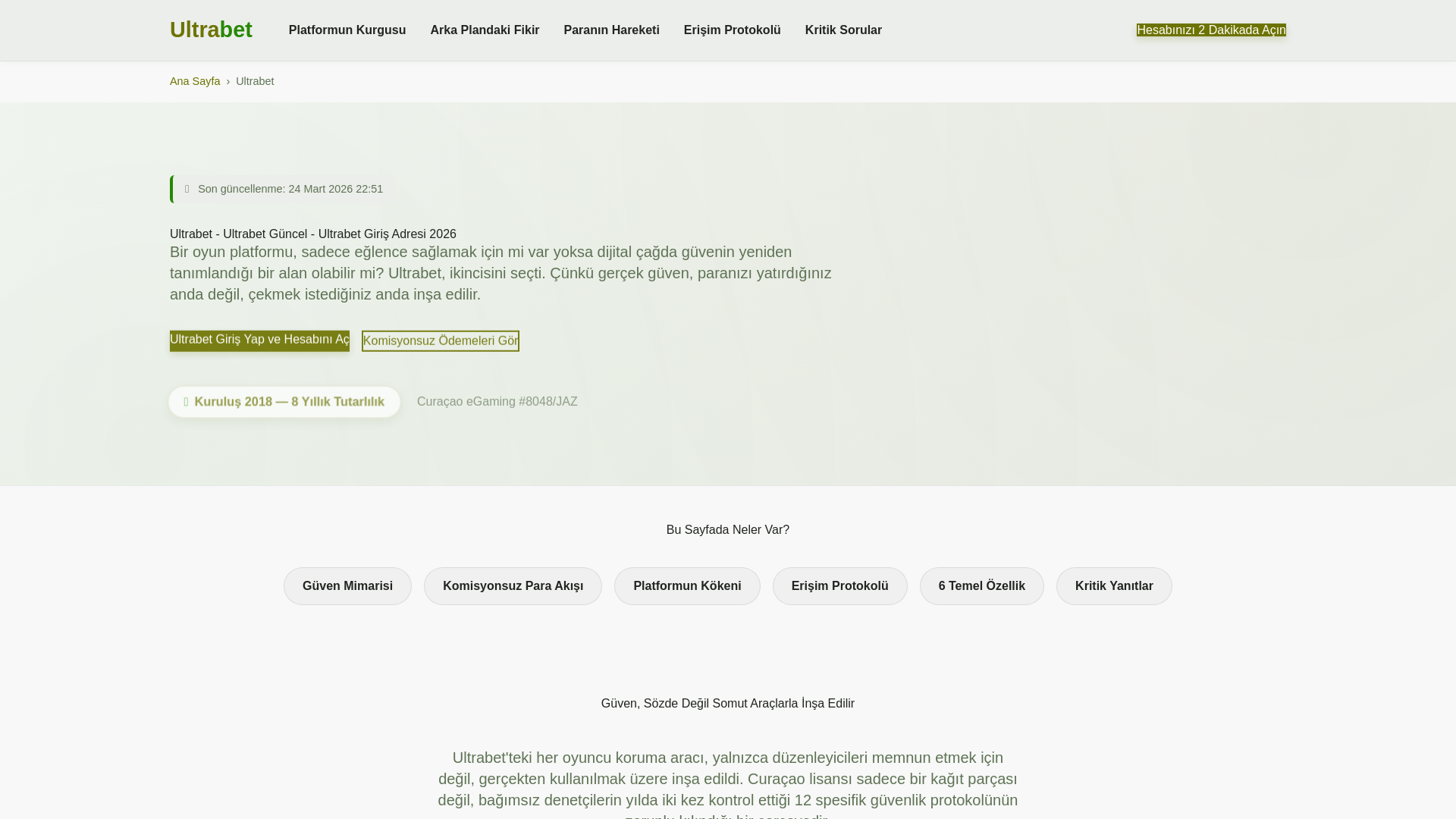Click Hesabınızı 2 Dakikada Açın button
This screenshot has width=1456, height=819.
click(1211, 30)
